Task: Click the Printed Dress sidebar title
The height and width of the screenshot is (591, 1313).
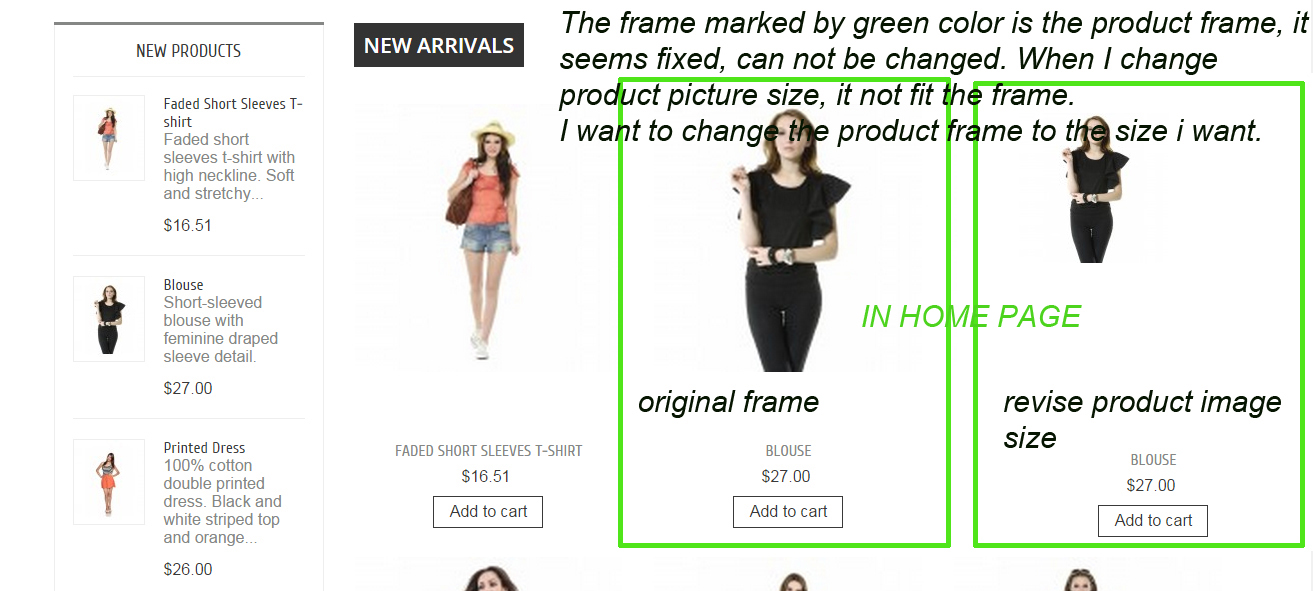Action: tap(204, 448)
